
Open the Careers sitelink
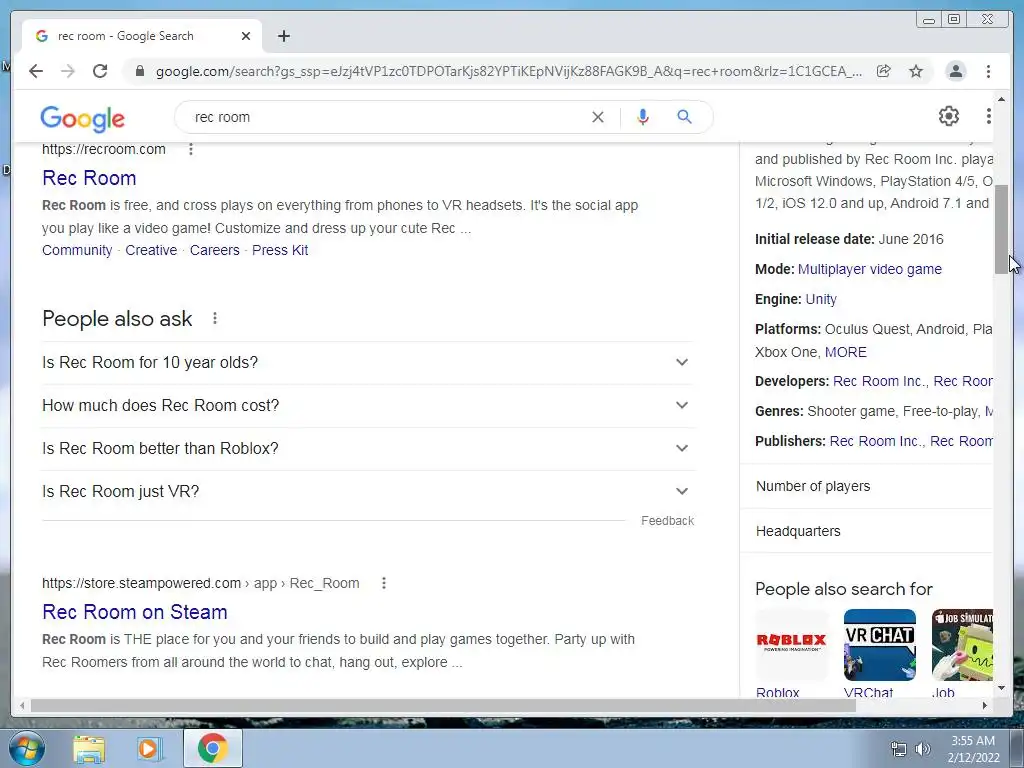215,250
